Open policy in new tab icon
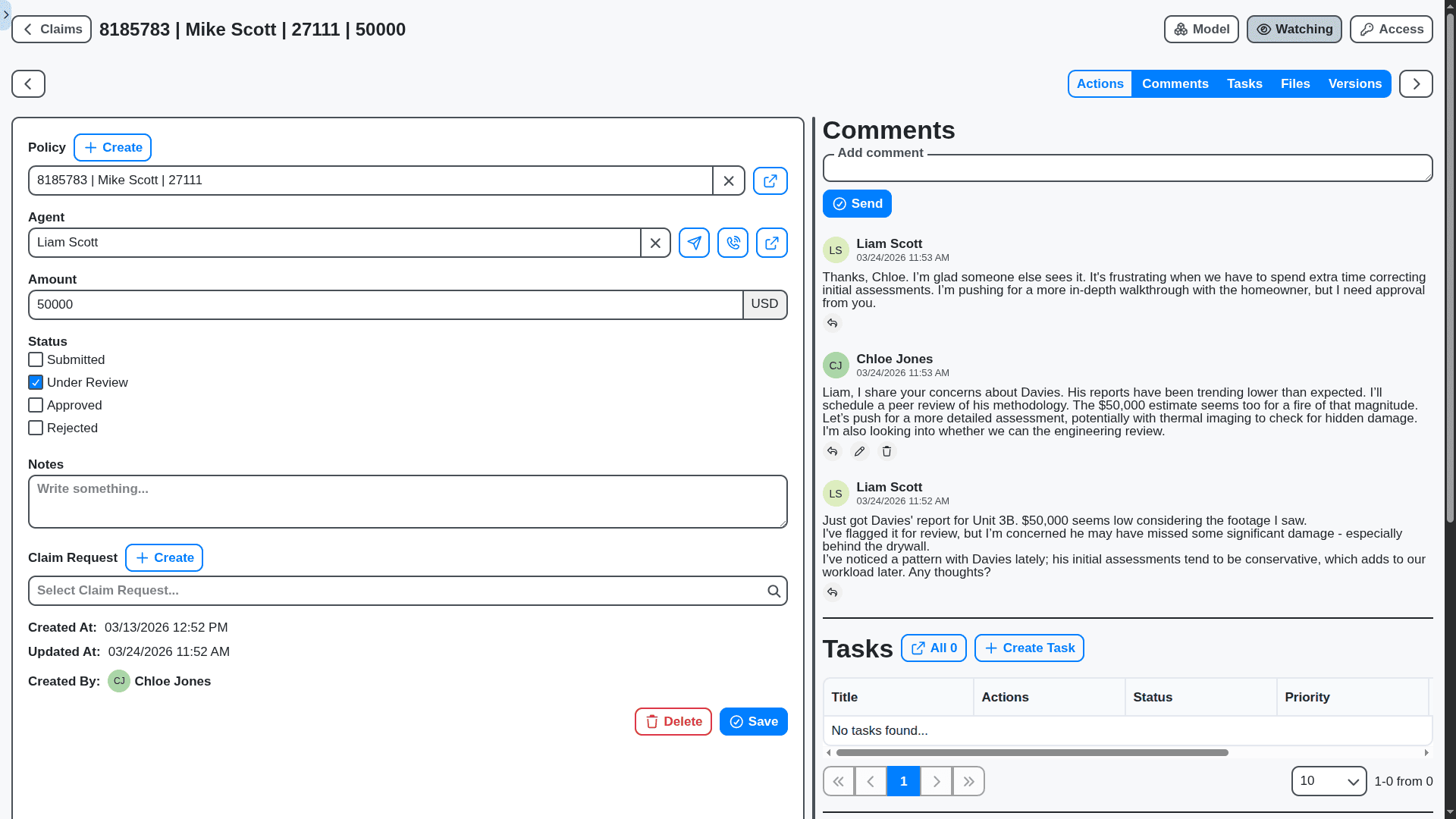 click(770, 180)
